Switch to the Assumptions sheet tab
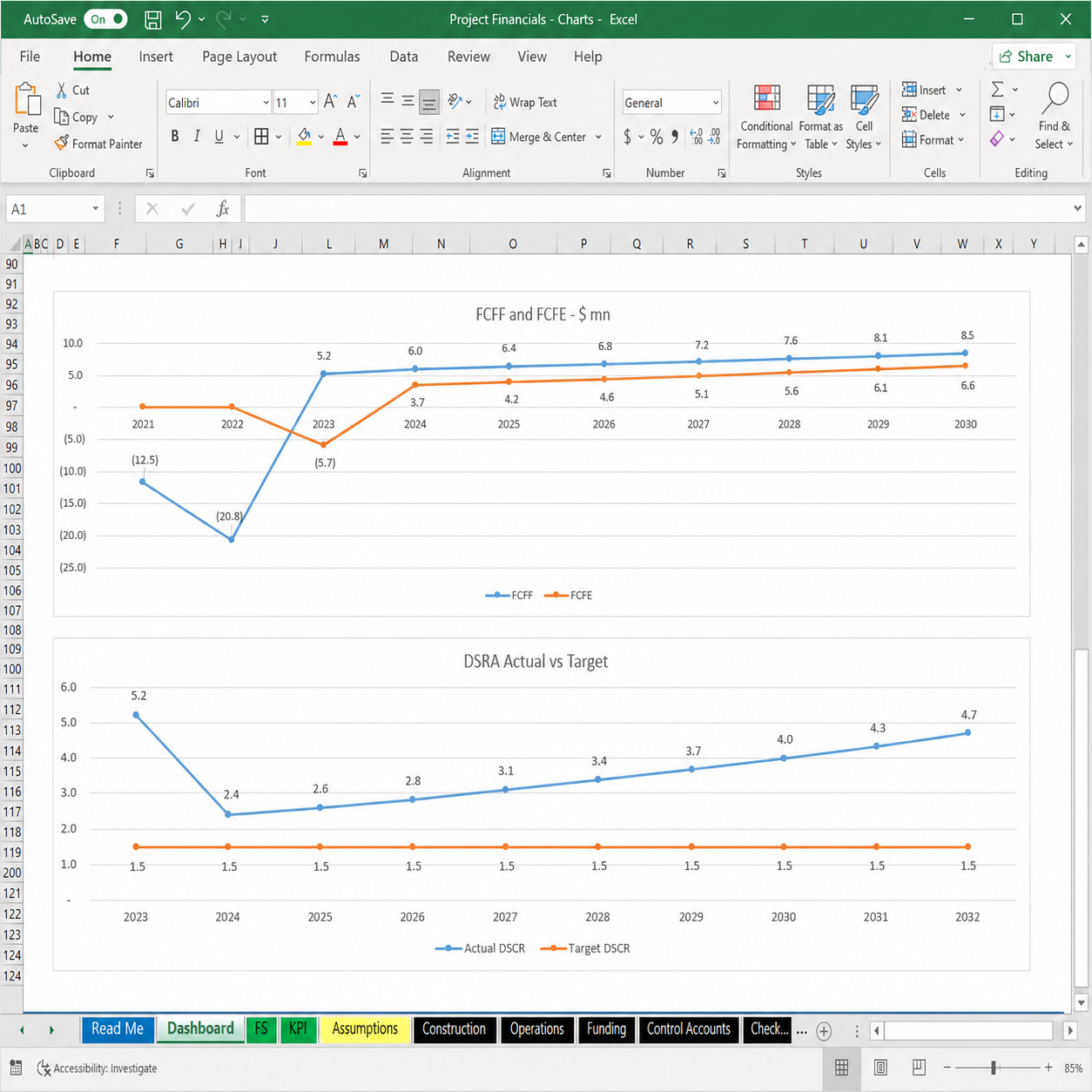Image resolution: width=1092 pixels, height=1092 pixels. [x=365, y=1029]
